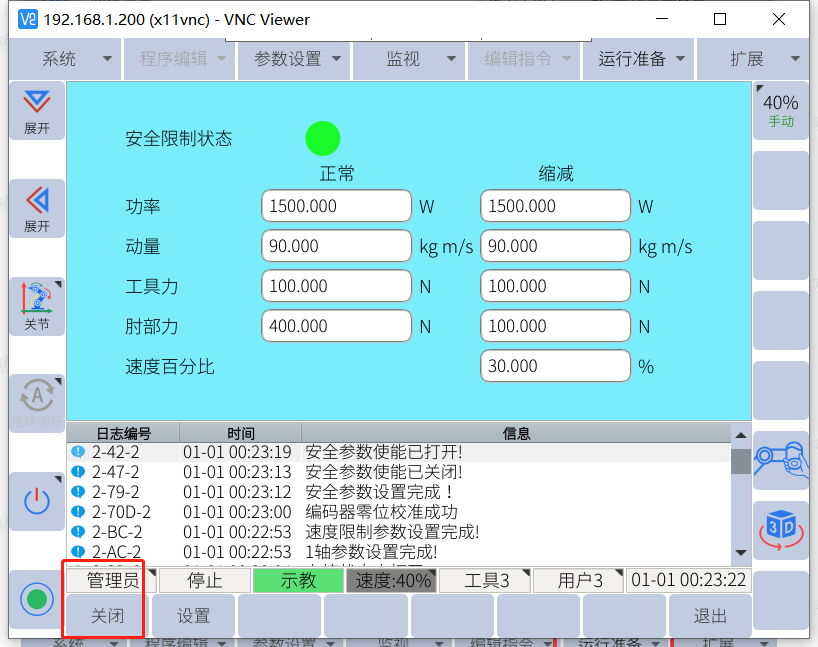The height and width of the screenshot is (647, 818).
Task: Open the Extension menu
Action: (x=756, y=59)
